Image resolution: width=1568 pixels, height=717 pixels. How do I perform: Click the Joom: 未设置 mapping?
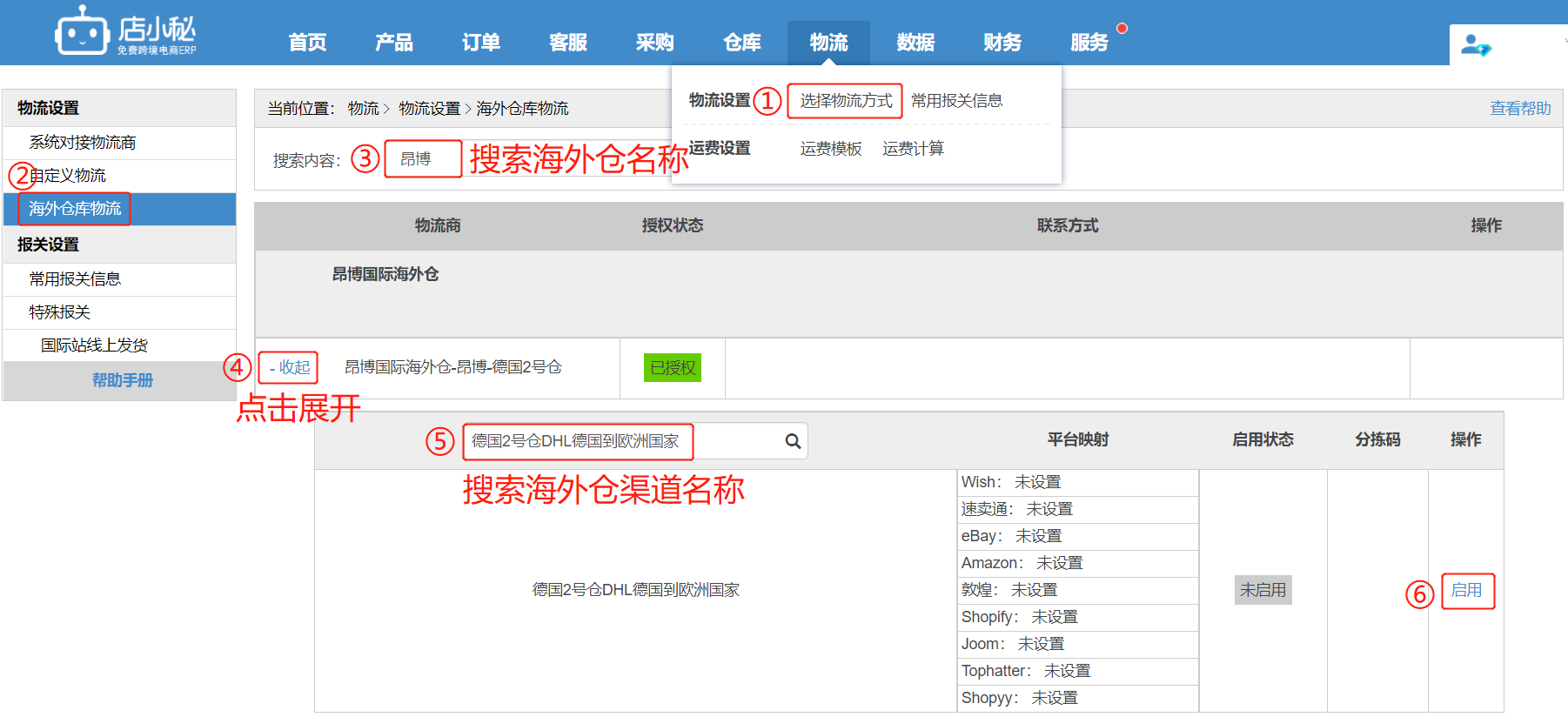(x=1013, y=645)
